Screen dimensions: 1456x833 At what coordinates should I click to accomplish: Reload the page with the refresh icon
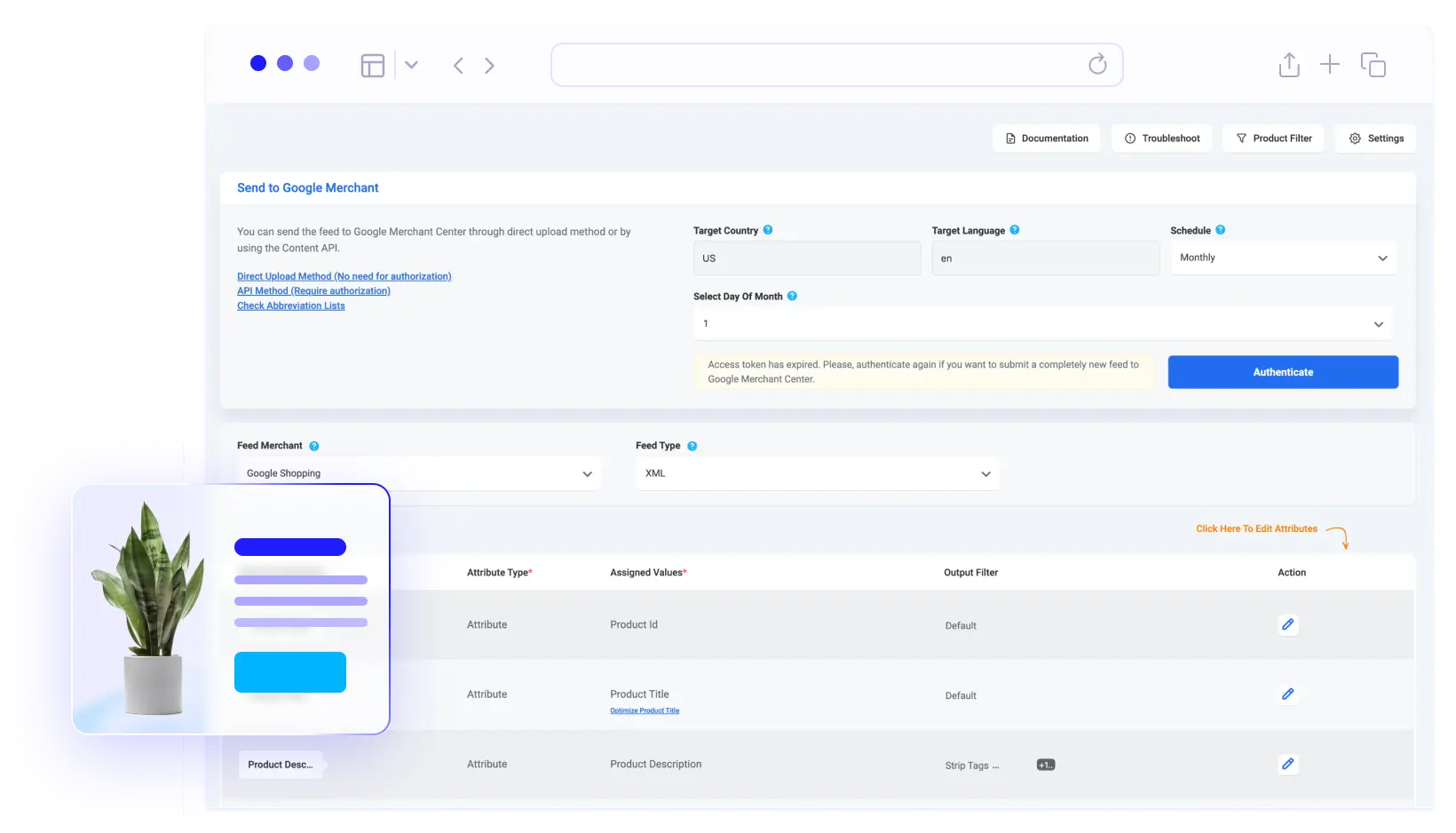(1097, 64)
